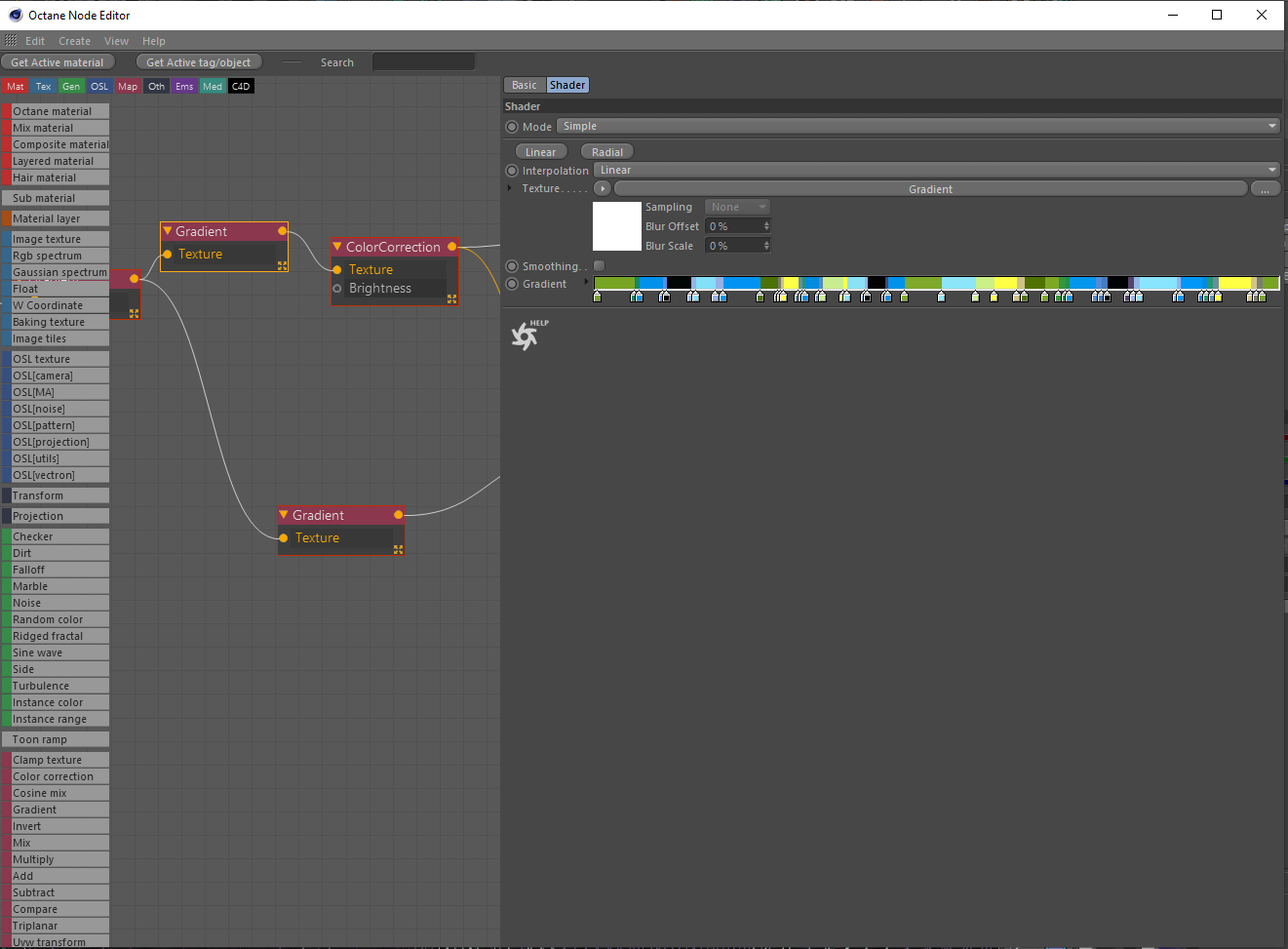
Task: Open the View menu
Action: point(116,41)
